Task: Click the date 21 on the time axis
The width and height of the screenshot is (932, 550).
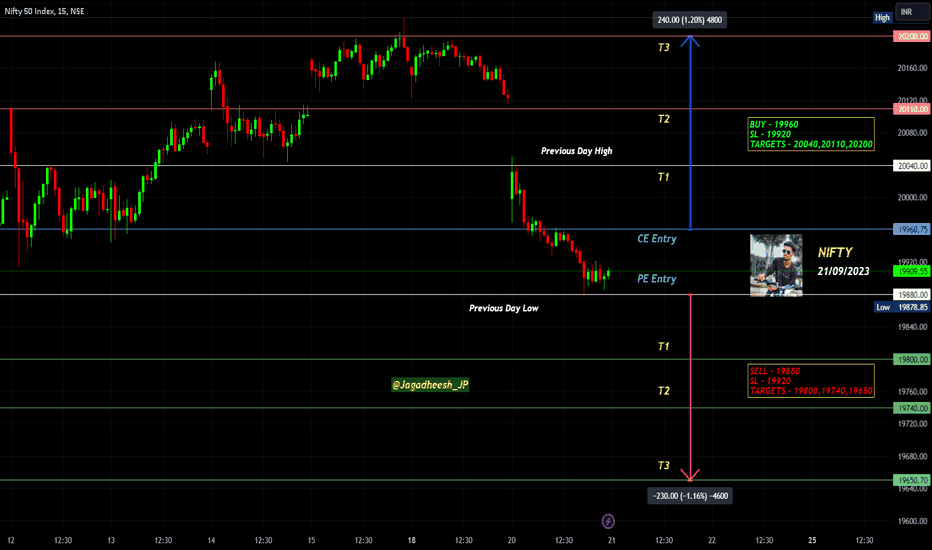Action: tap(612, 540)
